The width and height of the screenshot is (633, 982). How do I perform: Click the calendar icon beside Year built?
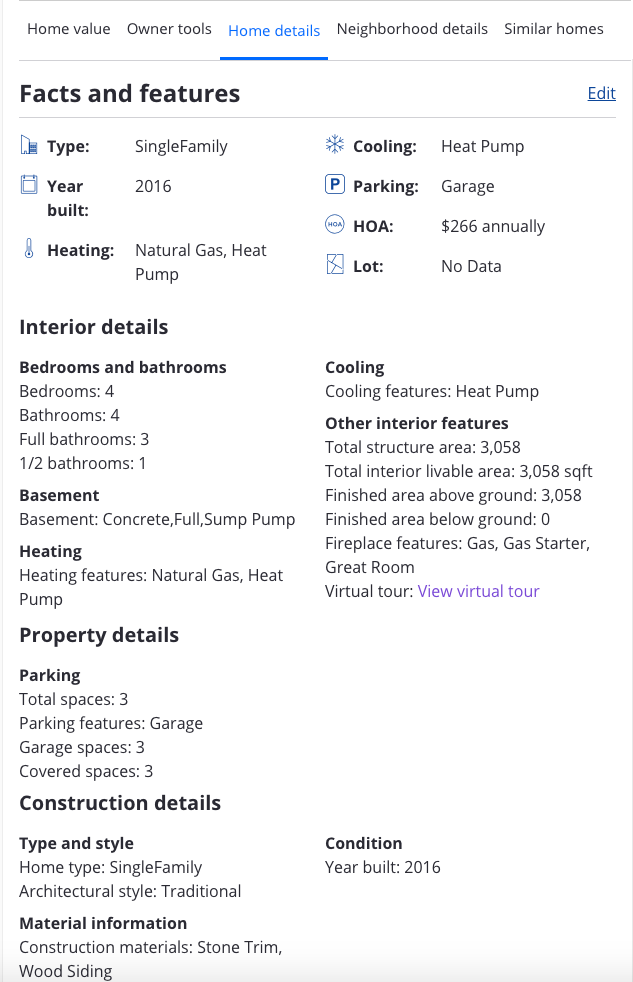point(29,185)
